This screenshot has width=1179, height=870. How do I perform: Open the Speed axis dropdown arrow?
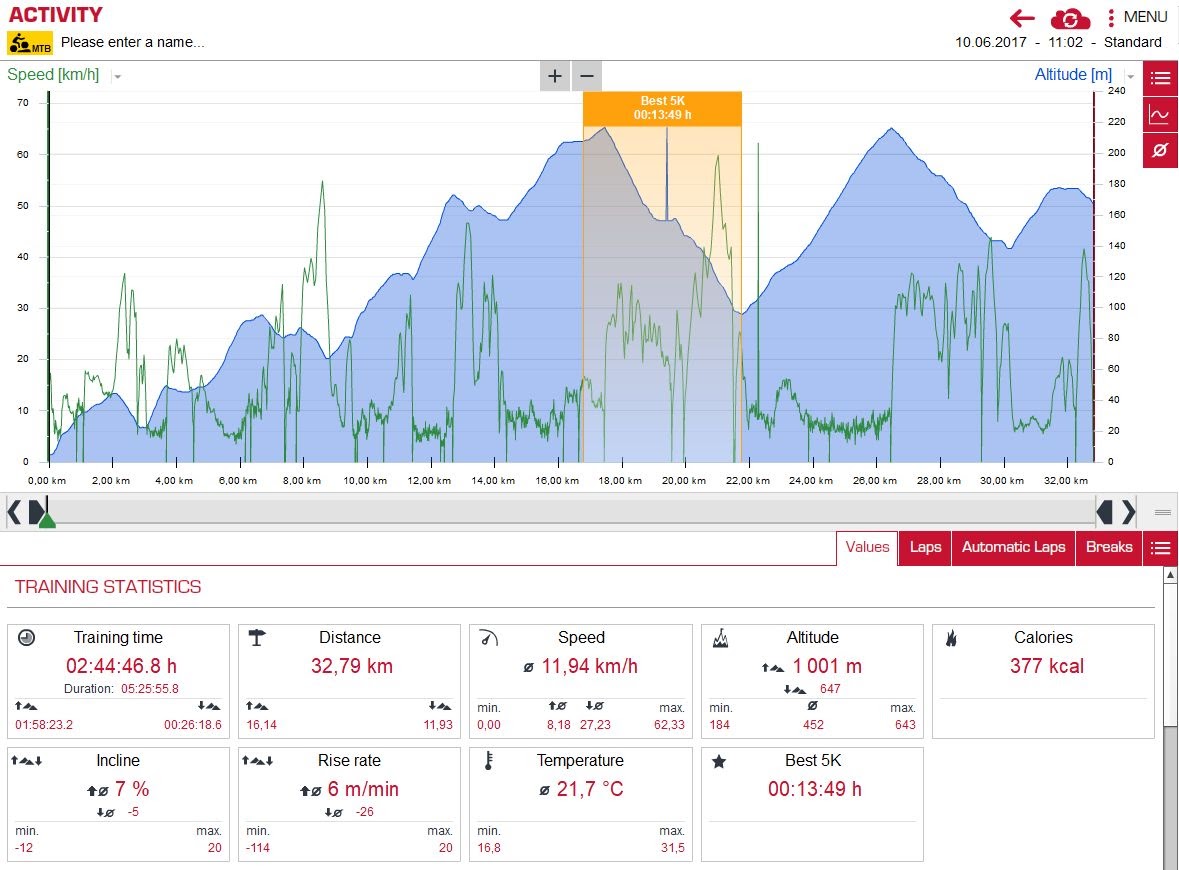pos(117,76)
